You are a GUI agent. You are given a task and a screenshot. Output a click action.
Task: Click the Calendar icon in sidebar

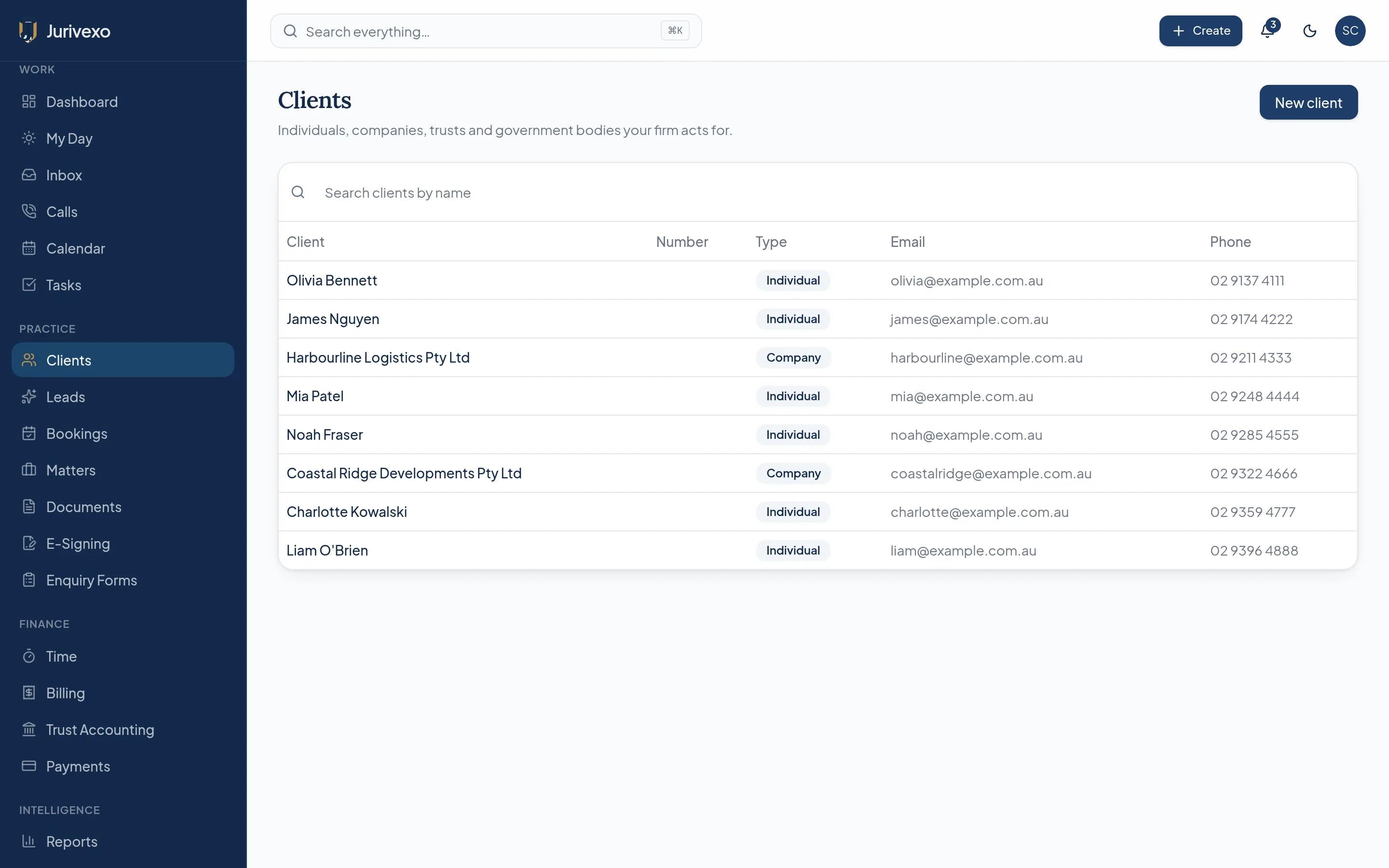click(29, 248)
